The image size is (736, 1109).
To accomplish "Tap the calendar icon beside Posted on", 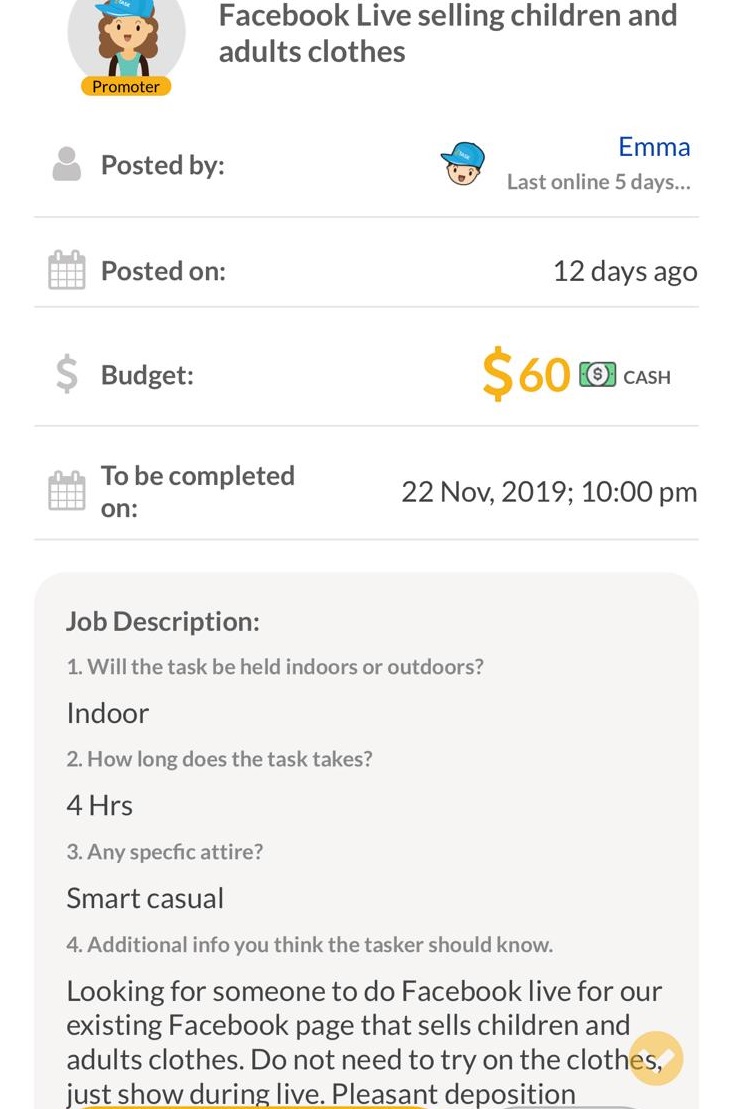I will pyautogui.click(x=66, y=271).
